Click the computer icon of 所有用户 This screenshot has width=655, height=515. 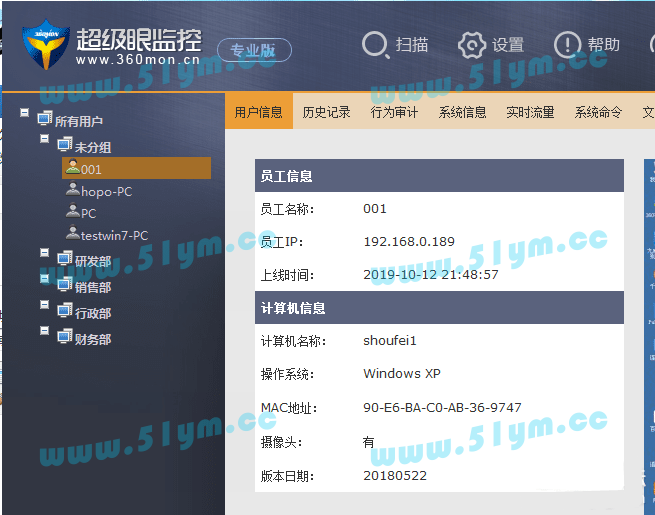click(45, 118)
